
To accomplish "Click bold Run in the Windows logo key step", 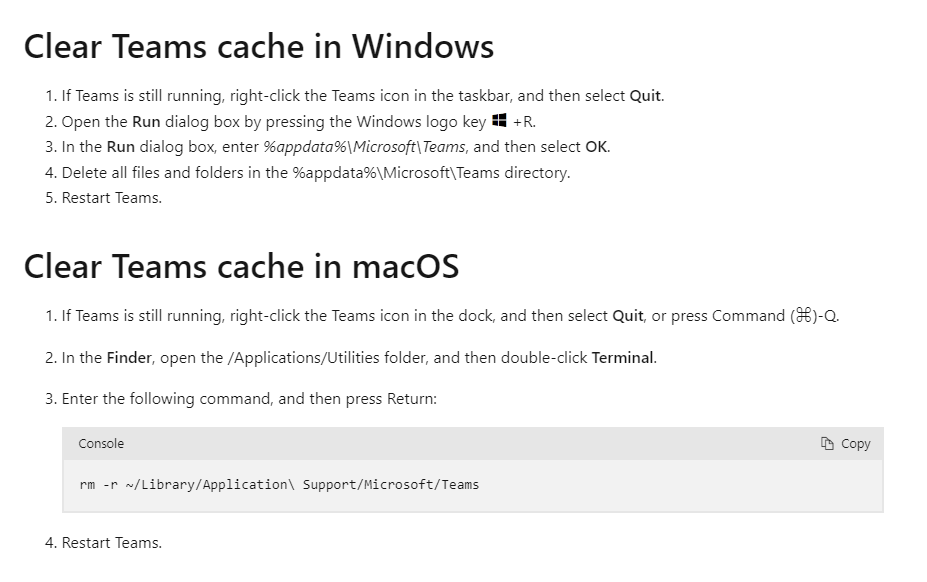I will [146, 122].
